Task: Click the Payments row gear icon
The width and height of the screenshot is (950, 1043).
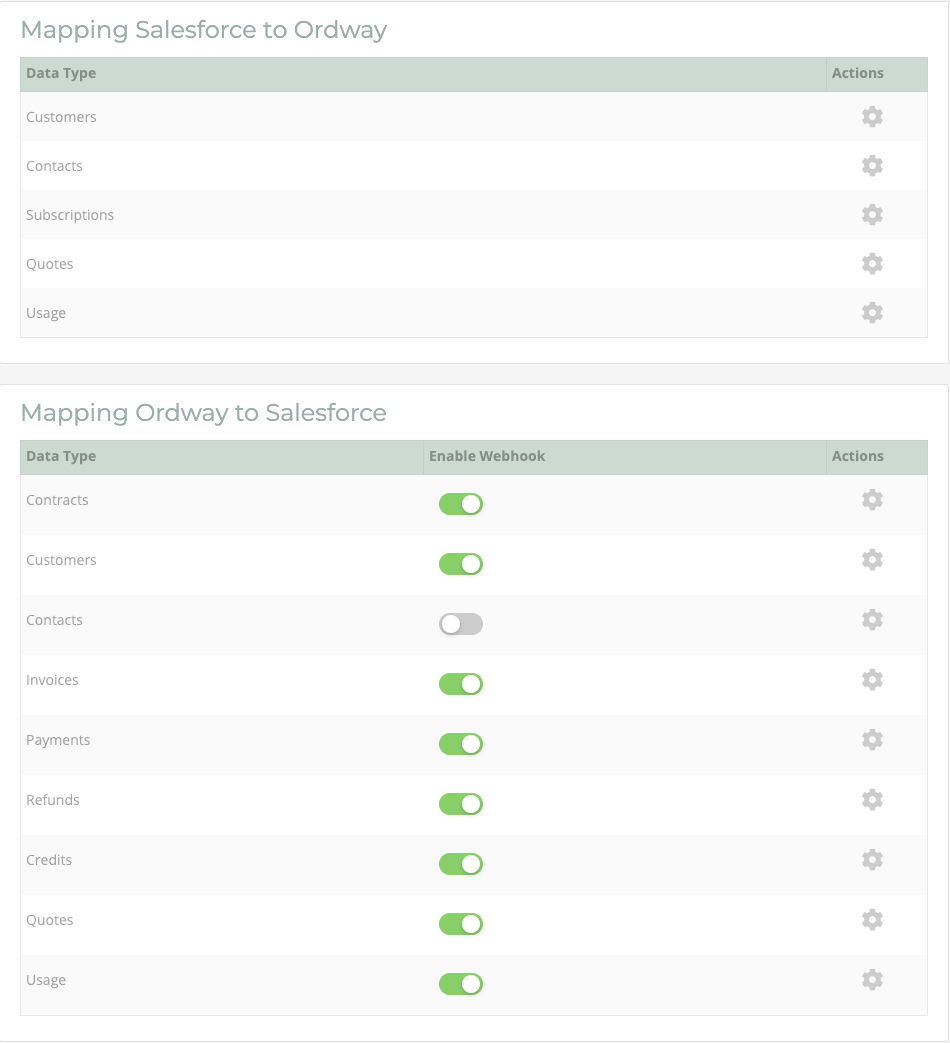Action: point(872,740)
